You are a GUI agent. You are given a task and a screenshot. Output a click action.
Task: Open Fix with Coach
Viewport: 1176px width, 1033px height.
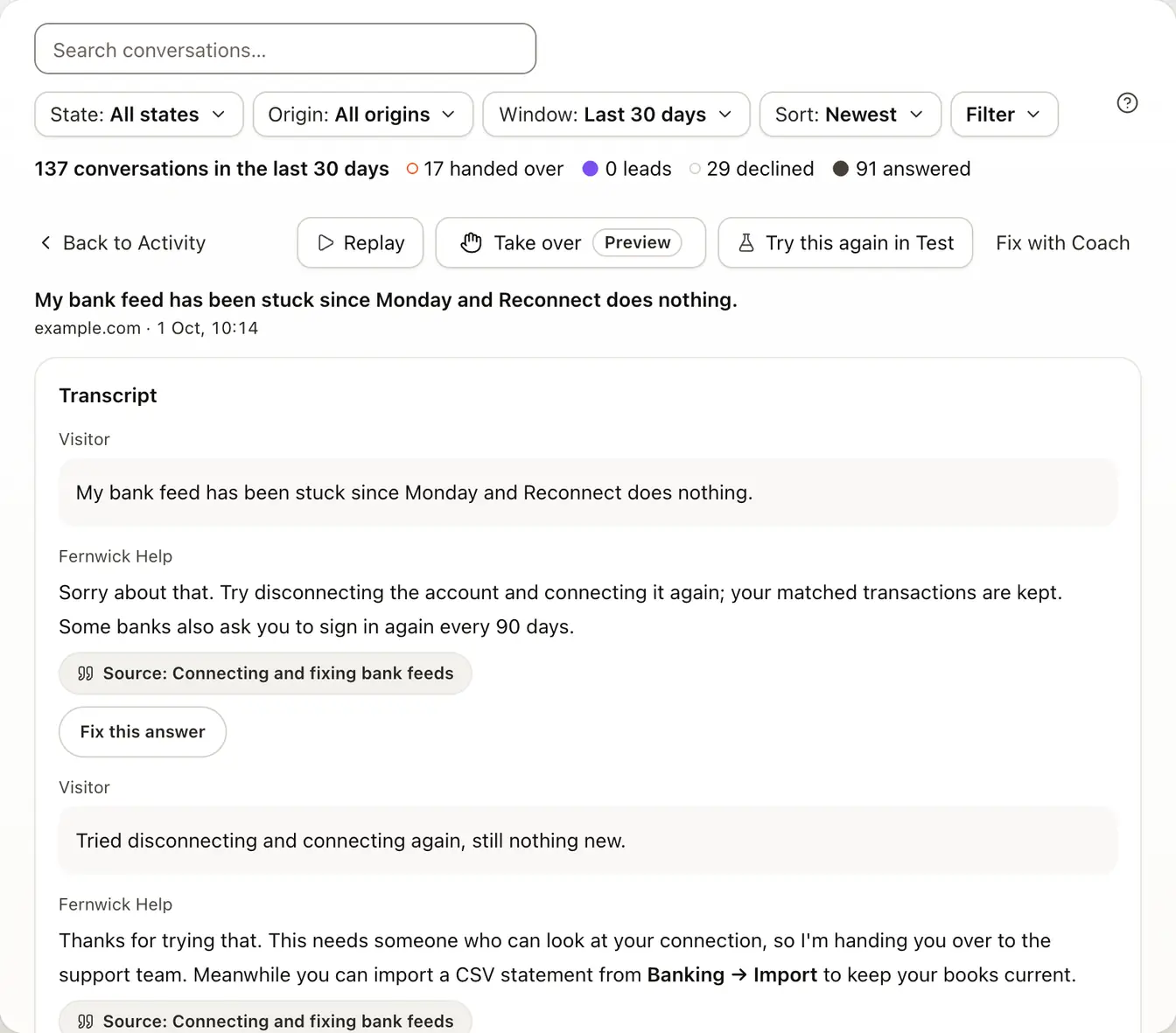click(1062, 242)
